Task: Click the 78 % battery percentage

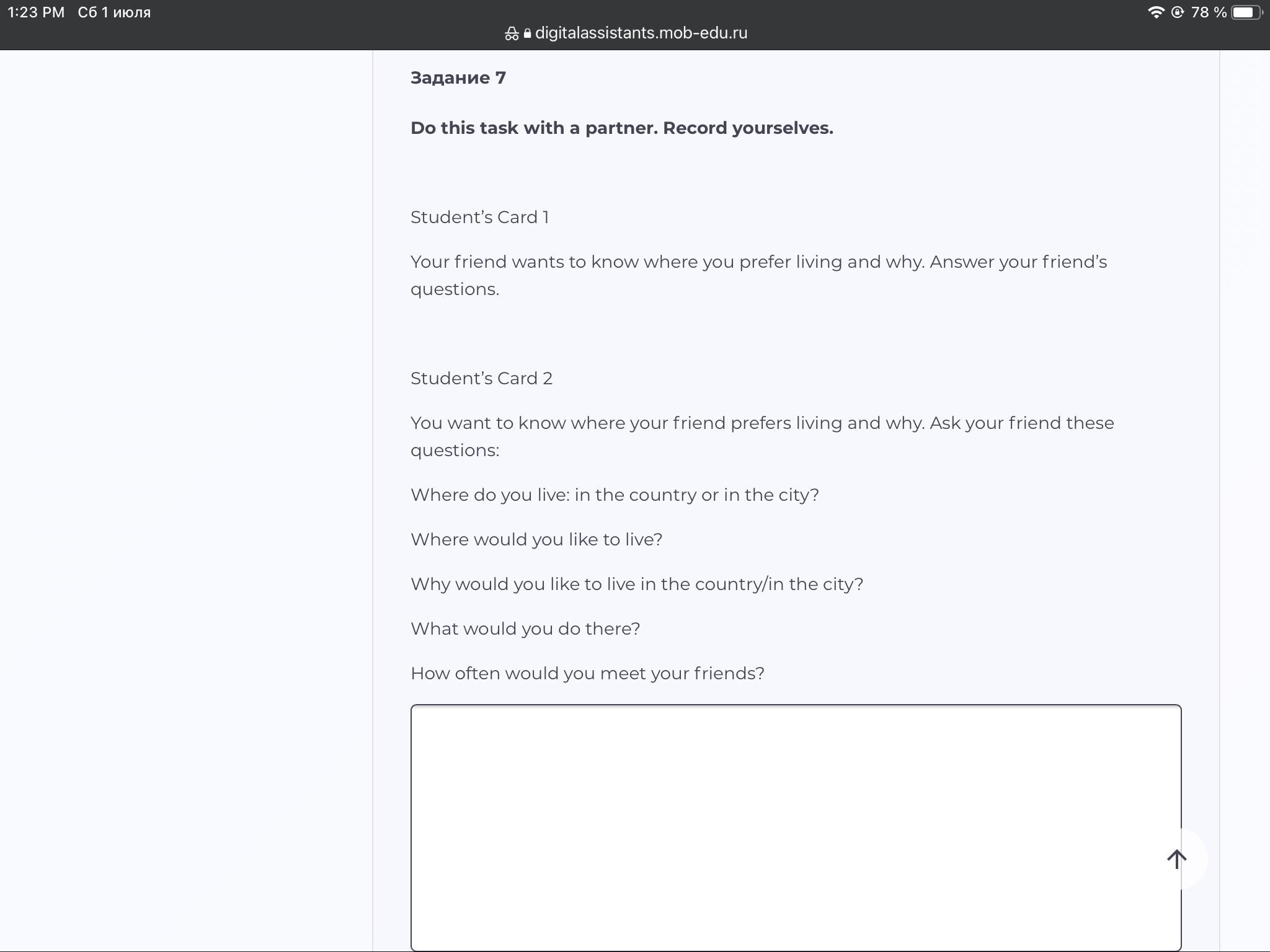Action: 1208,12
